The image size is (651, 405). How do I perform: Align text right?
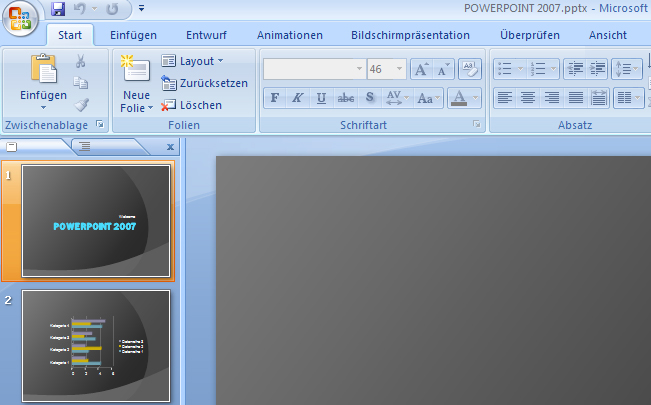point(551,98)
